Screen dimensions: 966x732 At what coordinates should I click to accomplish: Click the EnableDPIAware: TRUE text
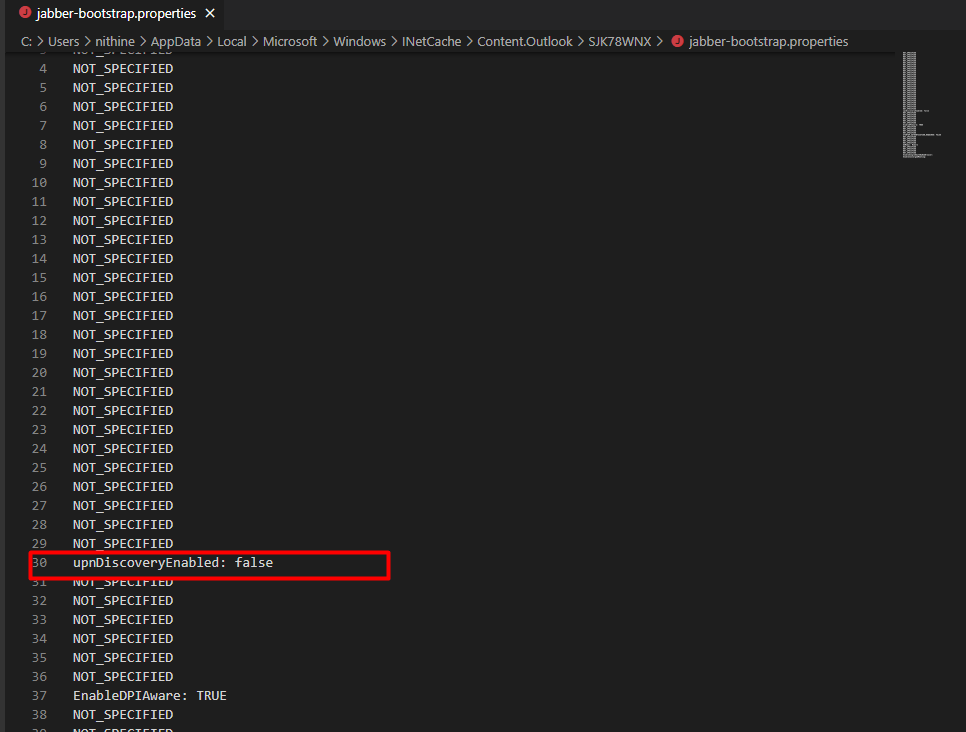pyautogui.click(x=149, y=695)
